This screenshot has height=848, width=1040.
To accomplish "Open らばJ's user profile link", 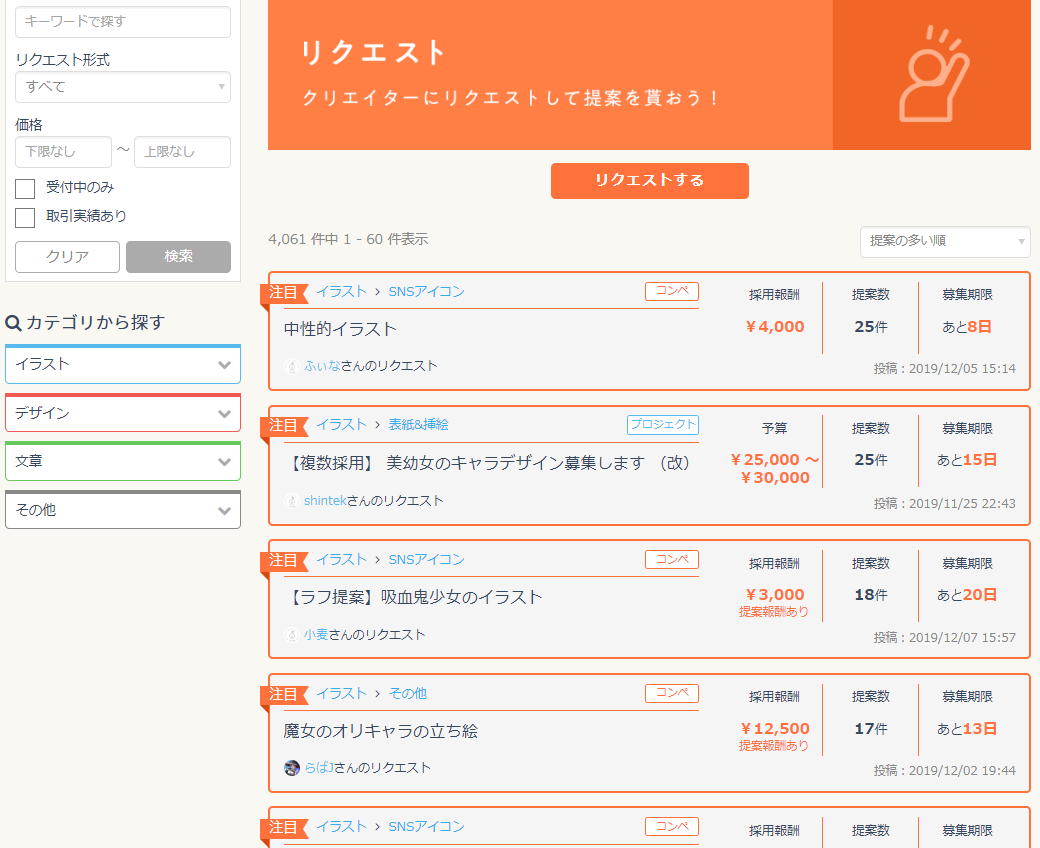I will coord(318,768).
